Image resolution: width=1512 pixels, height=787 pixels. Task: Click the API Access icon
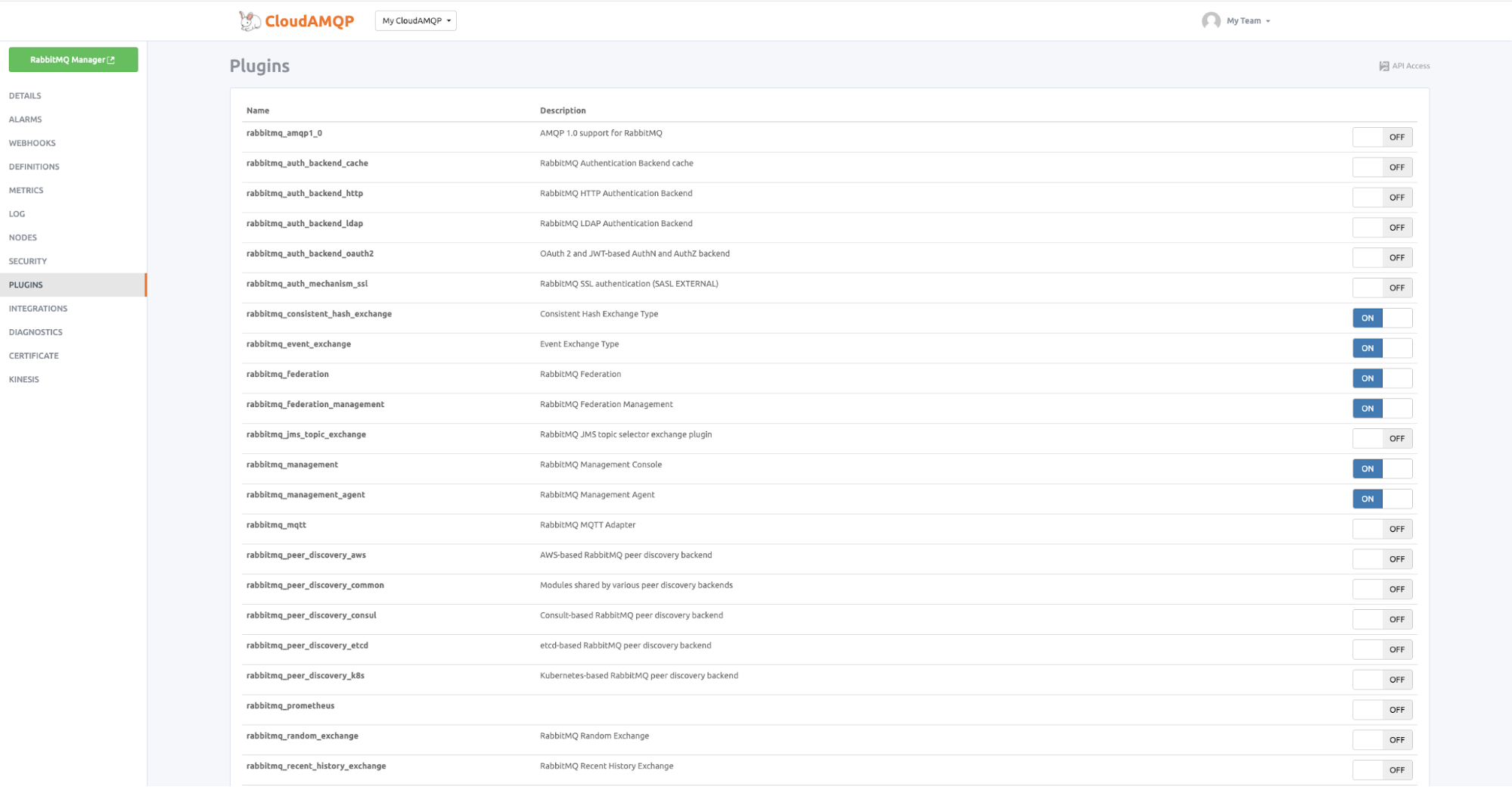1383,67
